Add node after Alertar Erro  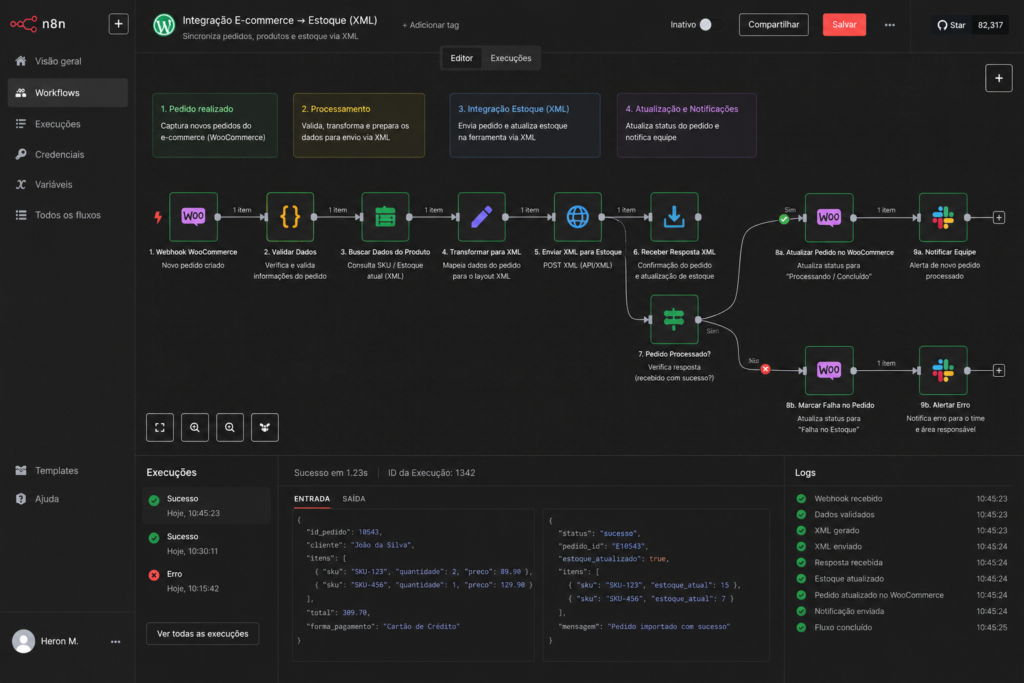click(999, 370)
